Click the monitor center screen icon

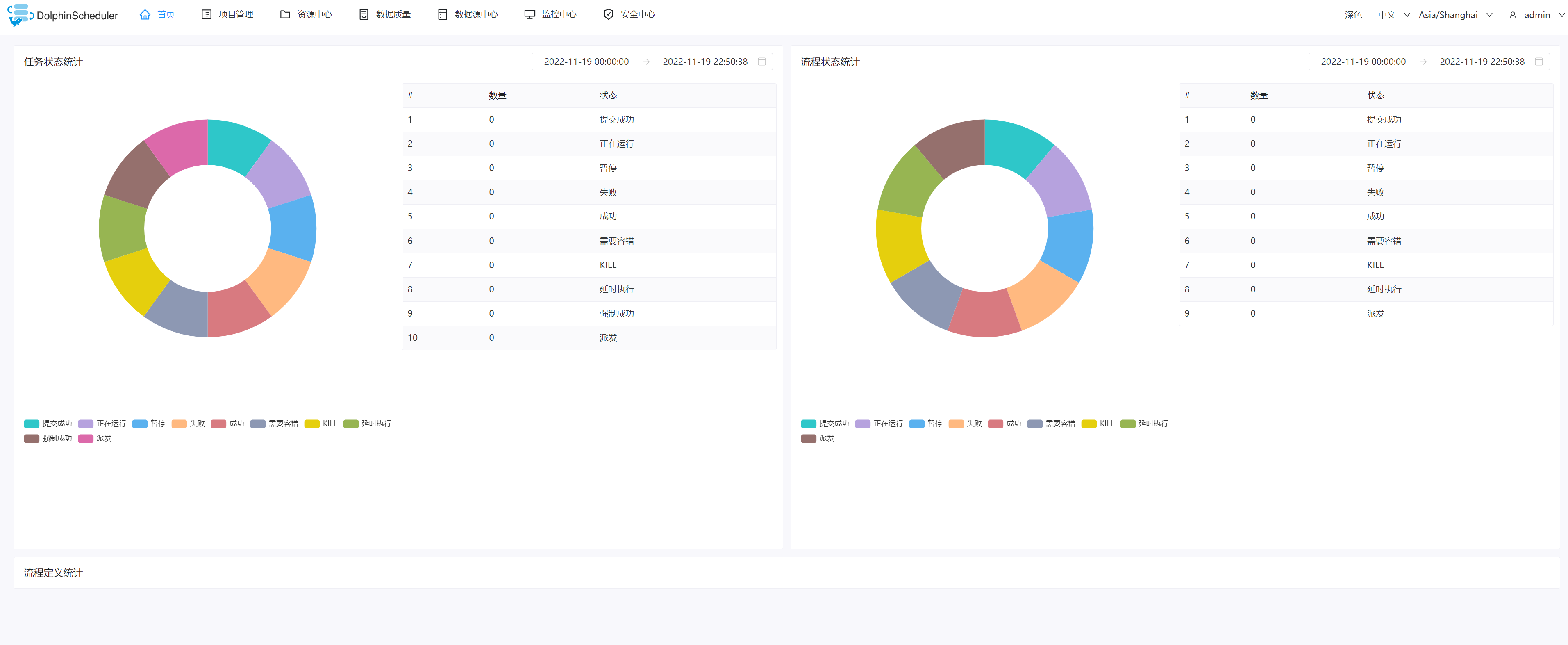(x=529, y=15)
